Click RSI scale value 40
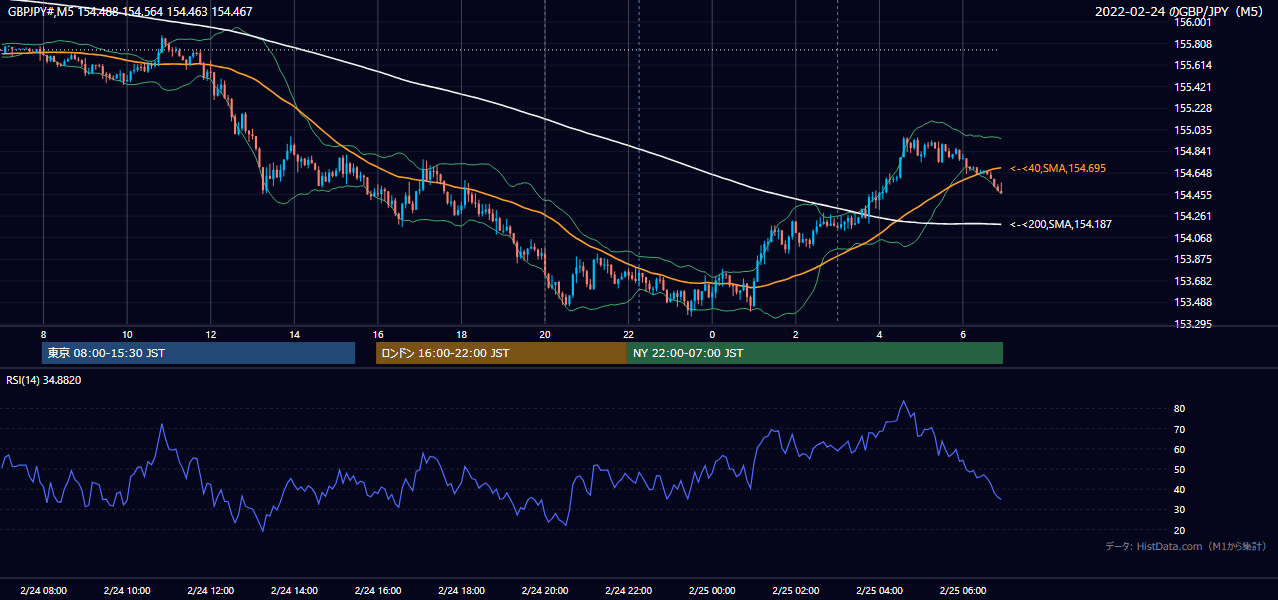The height and width of the screenshot is (600, 1278). 1180,490
